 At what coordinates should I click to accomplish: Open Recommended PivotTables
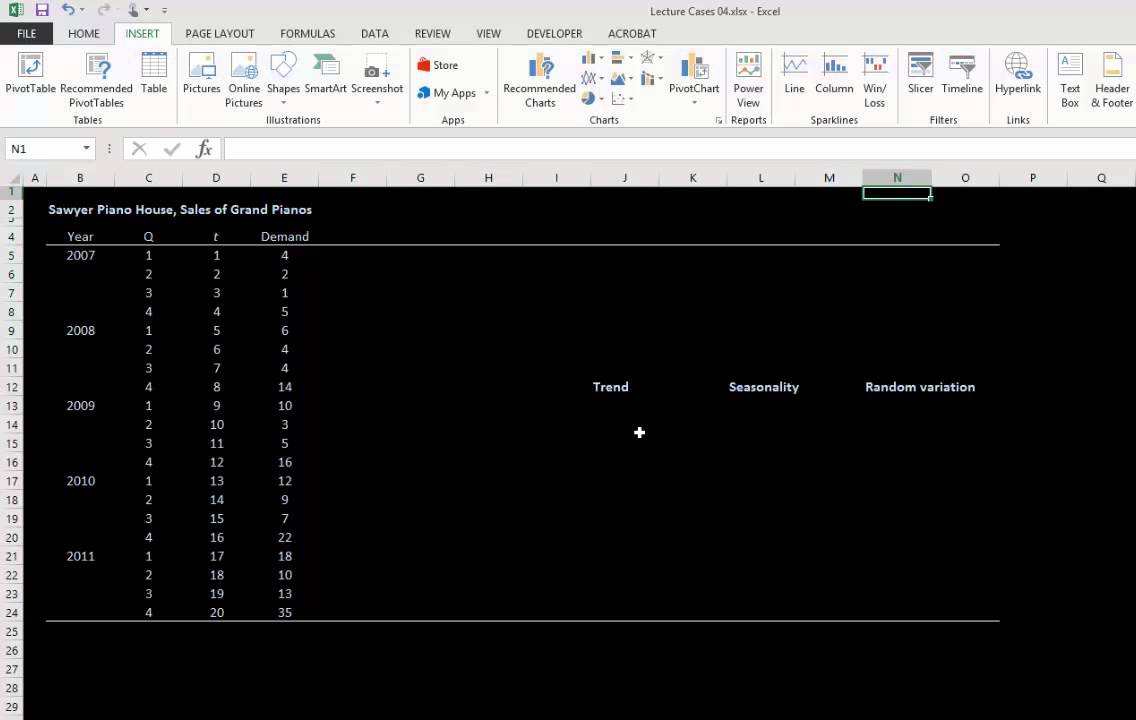(x=96, y=80)
